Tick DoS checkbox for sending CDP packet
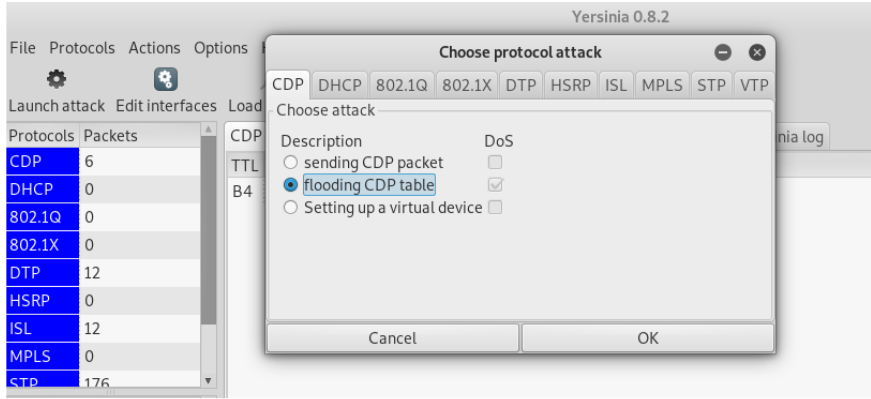This screenshot has height=399, width=871. tap(495, 162)
